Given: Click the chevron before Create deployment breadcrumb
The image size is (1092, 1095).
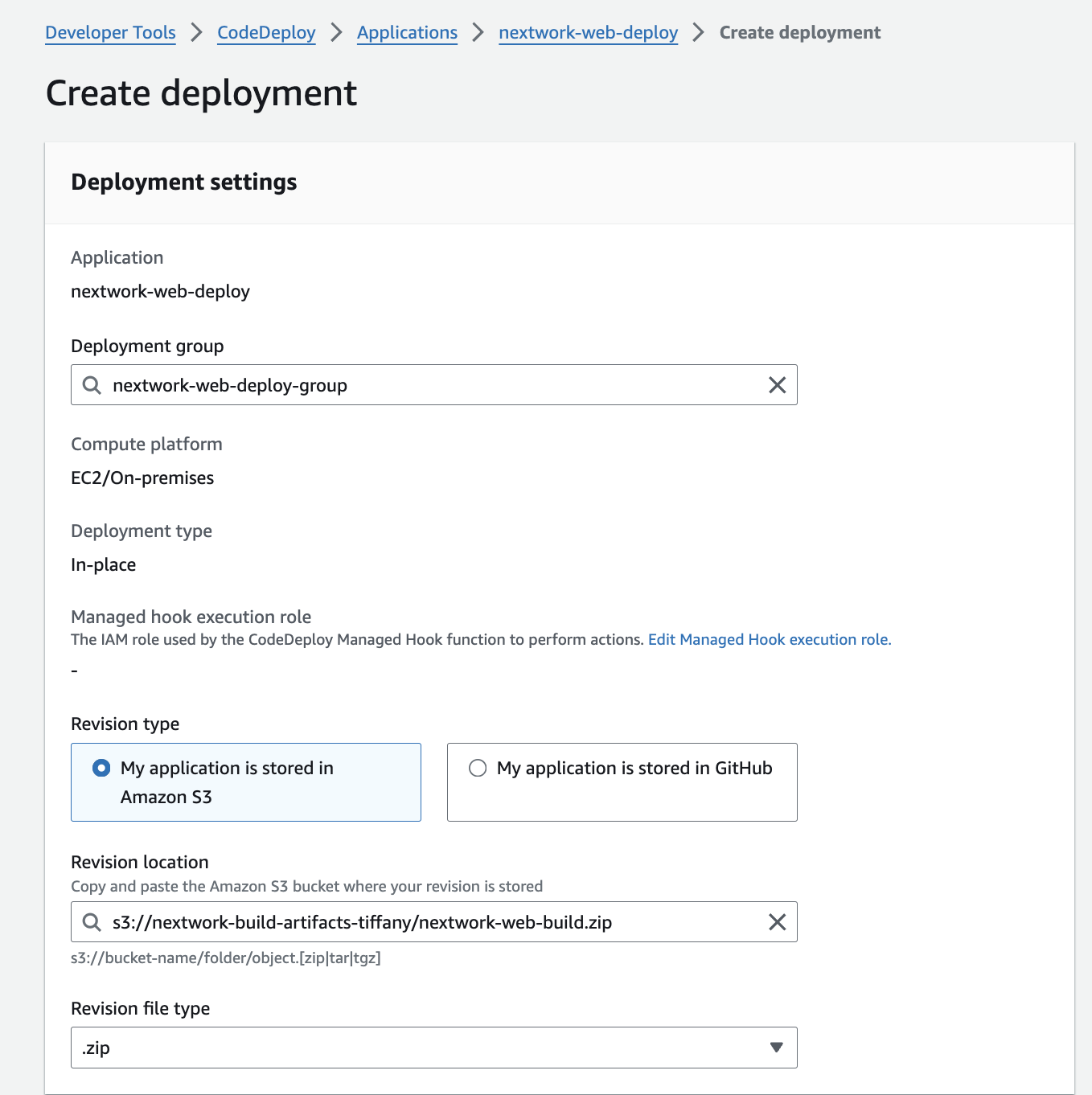Looking at the screenshot, I should coord(698,33).
